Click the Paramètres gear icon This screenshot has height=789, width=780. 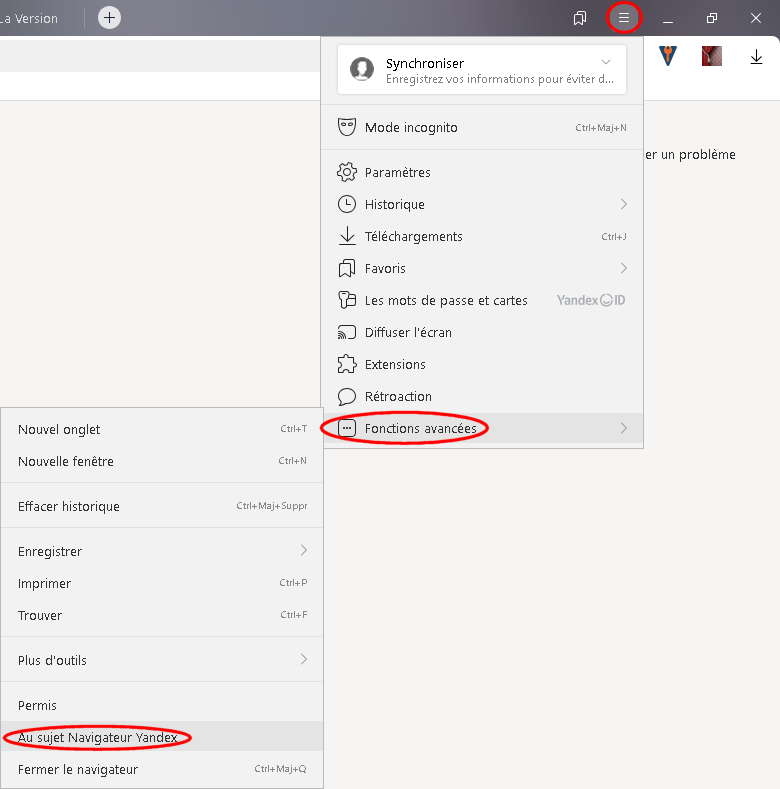click(x=347, y=172)
